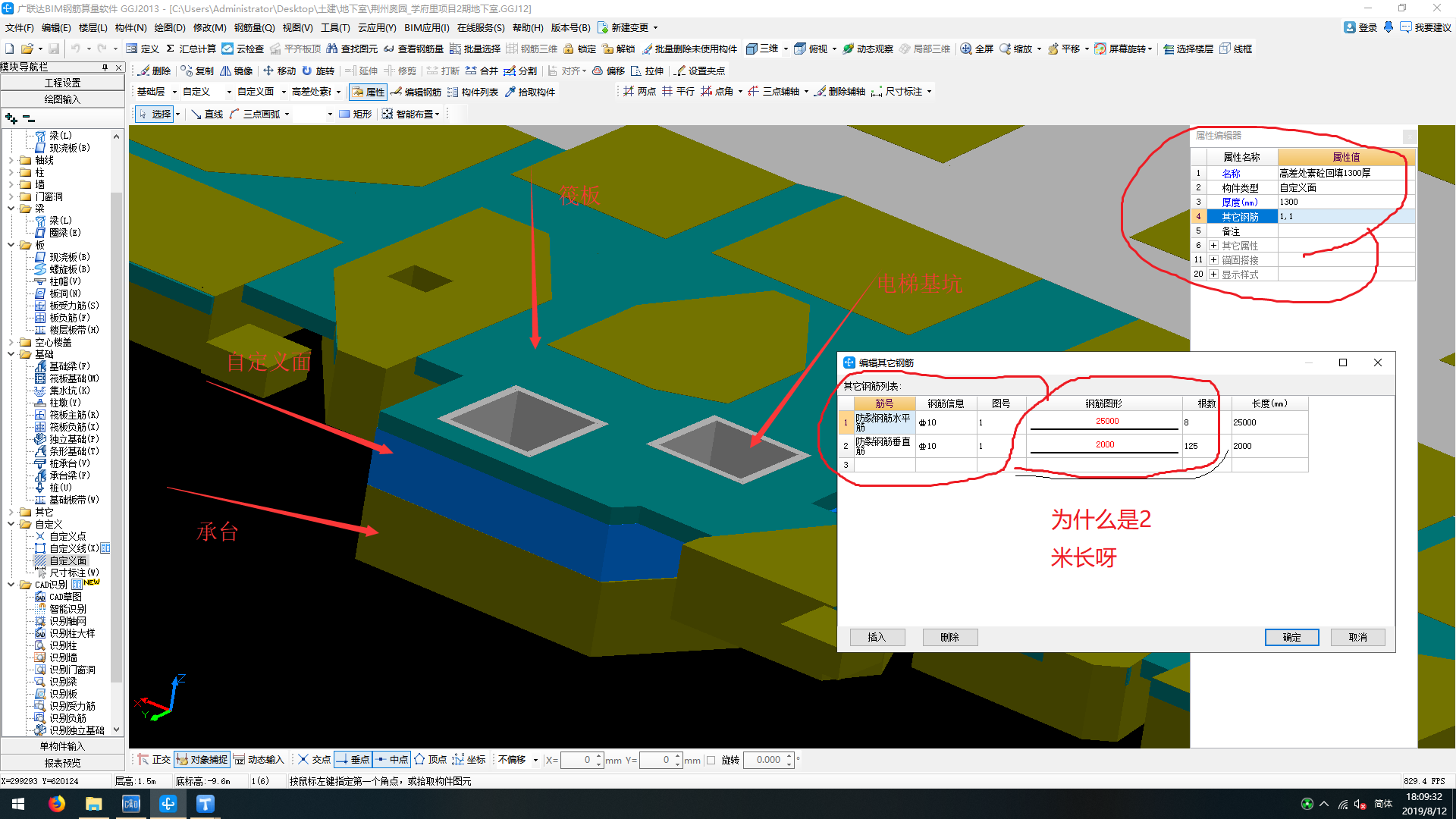Click the 删除 delete tool
The height and width of the screenshot is (819, 1456).
(x=155, y=71)
